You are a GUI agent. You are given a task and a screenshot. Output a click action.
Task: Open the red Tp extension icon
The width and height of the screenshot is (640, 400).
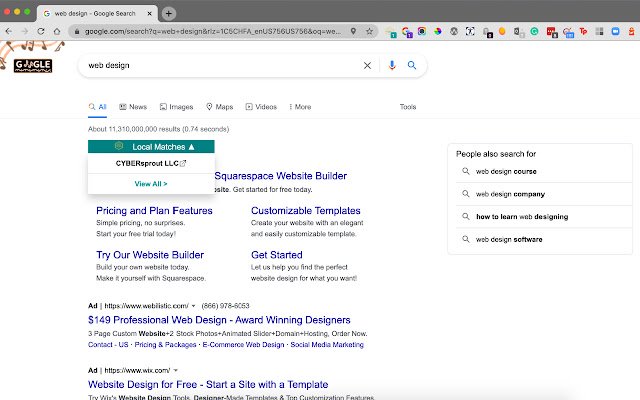583,31
